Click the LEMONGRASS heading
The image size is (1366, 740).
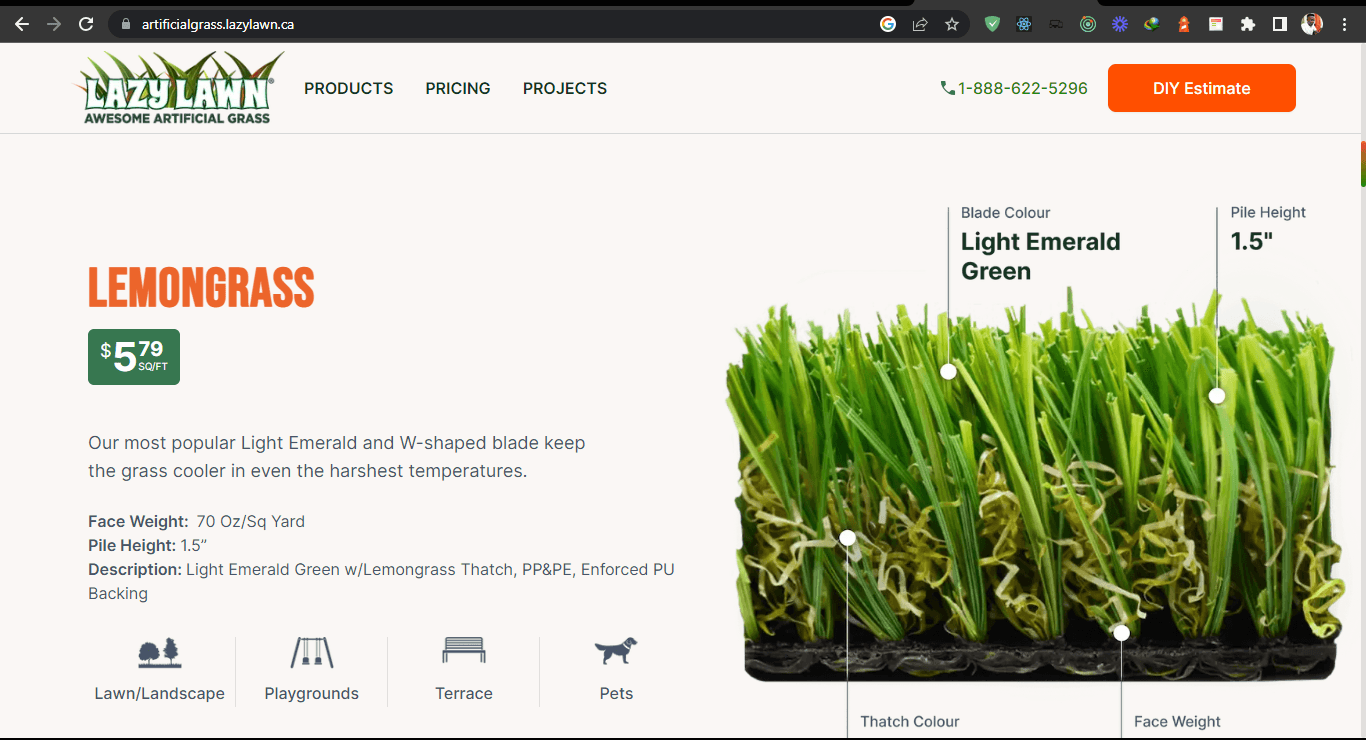201,288
